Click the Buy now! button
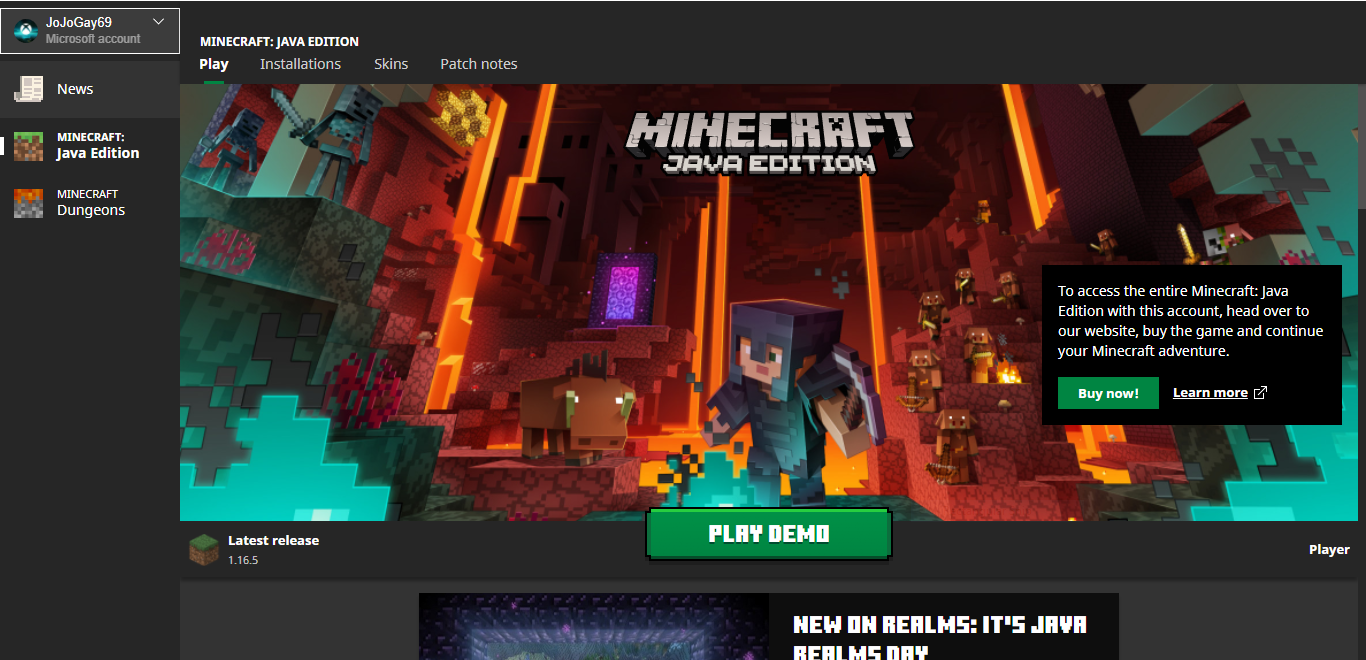1366x660 pixels. tap(1108, 393)
